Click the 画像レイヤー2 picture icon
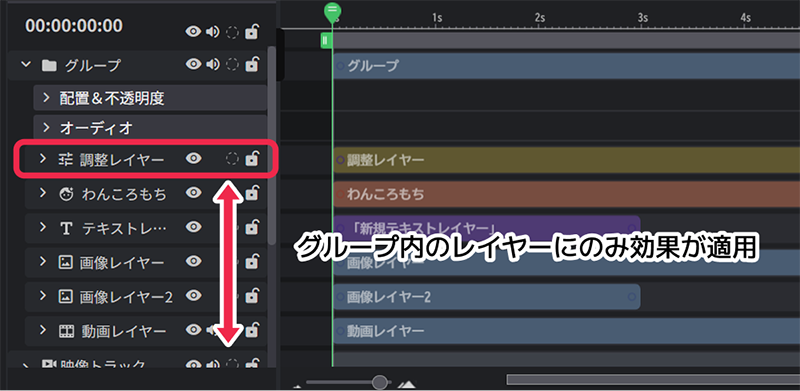Viewport: 800px width, 391px height. tap(65, 296)
